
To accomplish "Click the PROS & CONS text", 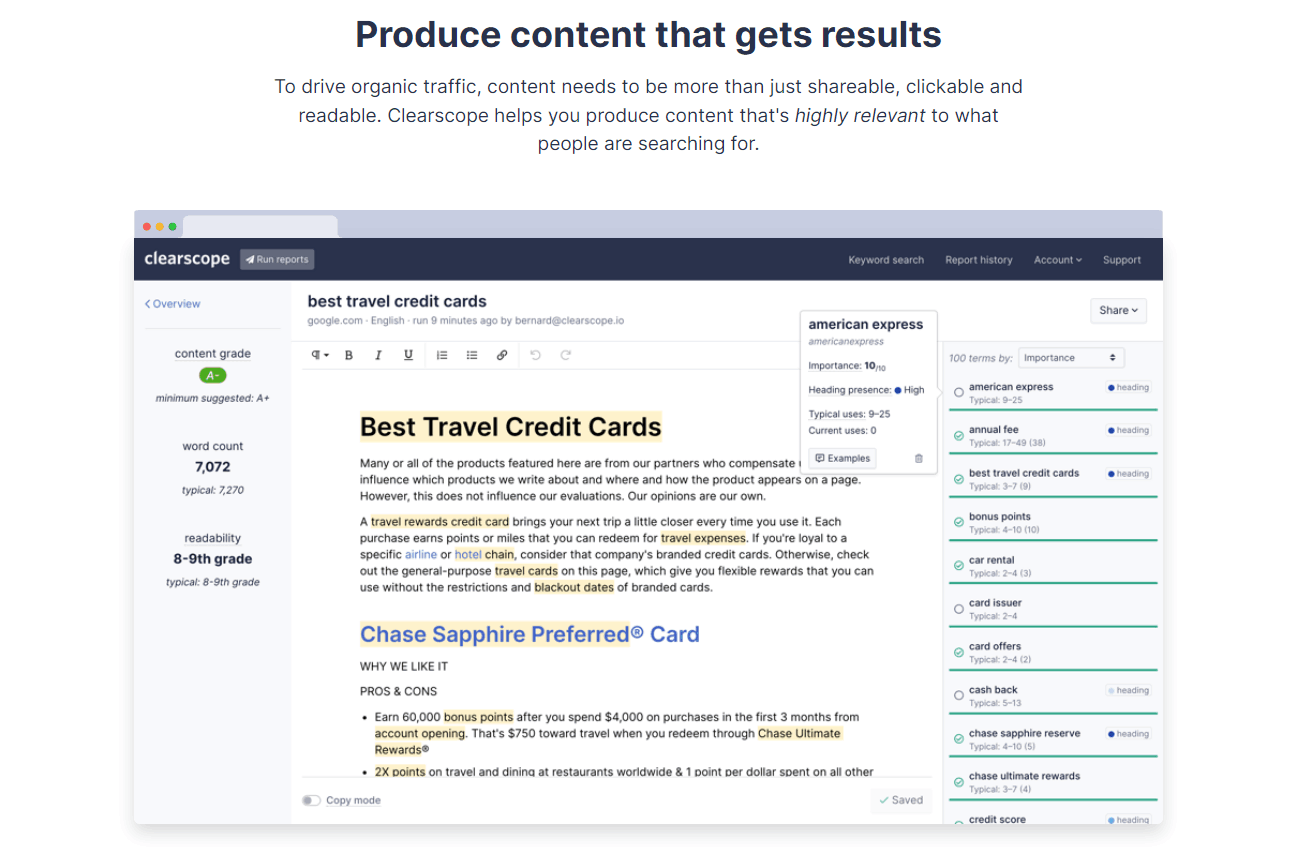I will (x=398, y=691).
